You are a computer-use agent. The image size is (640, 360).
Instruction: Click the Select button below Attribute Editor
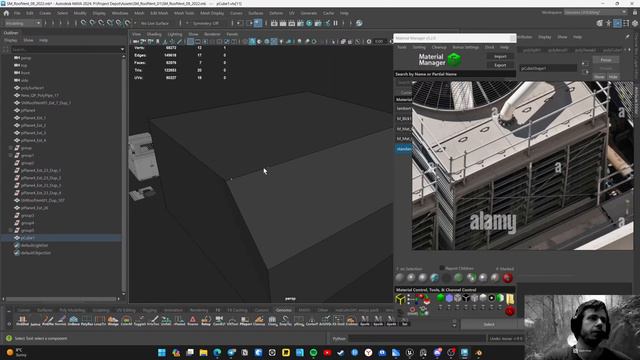(x=489, y=324)
